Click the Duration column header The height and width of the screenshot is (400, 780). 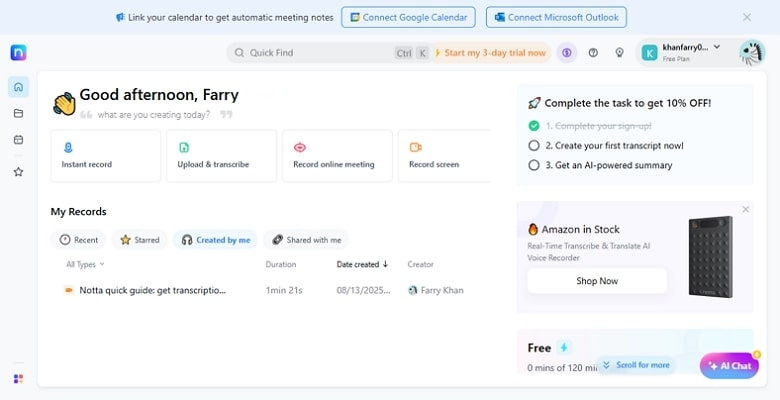(x=281, y=264)
